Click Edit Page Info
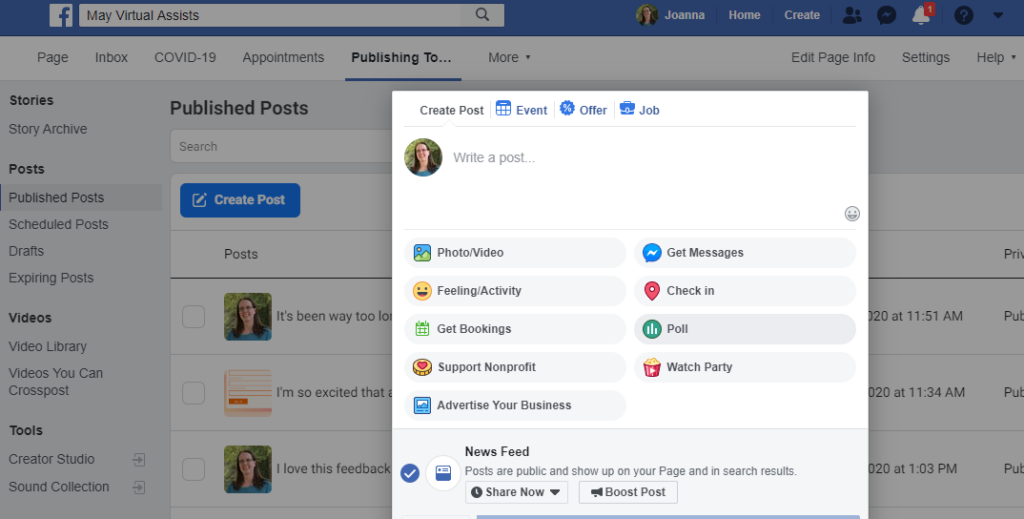 833,57
